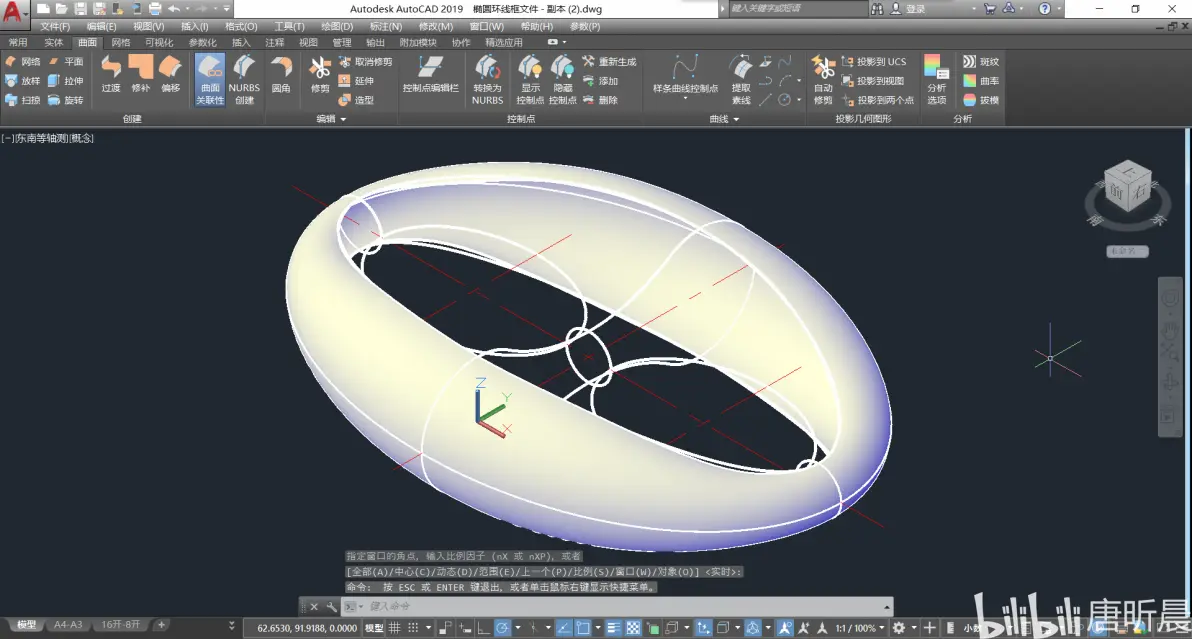Select the 自动修剪 auto trim tool
Viewport: 1192px width, 639px height.
tap(823, 79)
